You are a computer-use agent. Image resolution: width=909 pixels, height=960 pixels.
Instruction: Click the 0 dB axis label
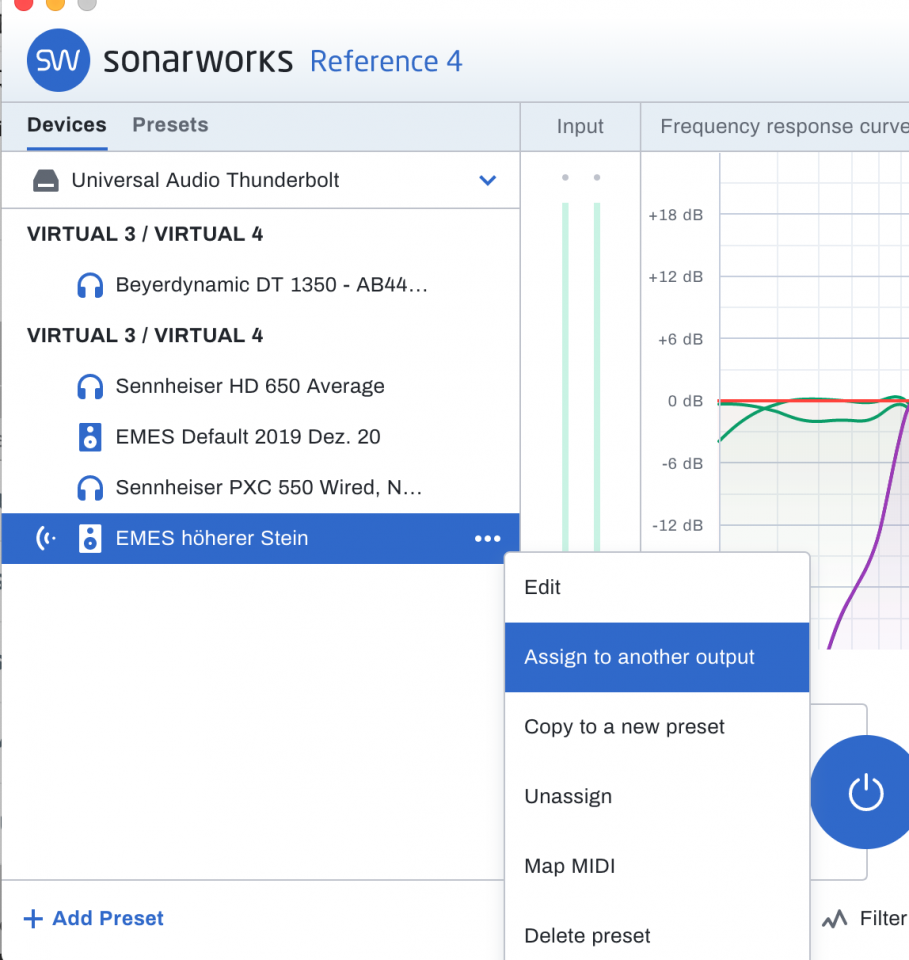[685, 402]
